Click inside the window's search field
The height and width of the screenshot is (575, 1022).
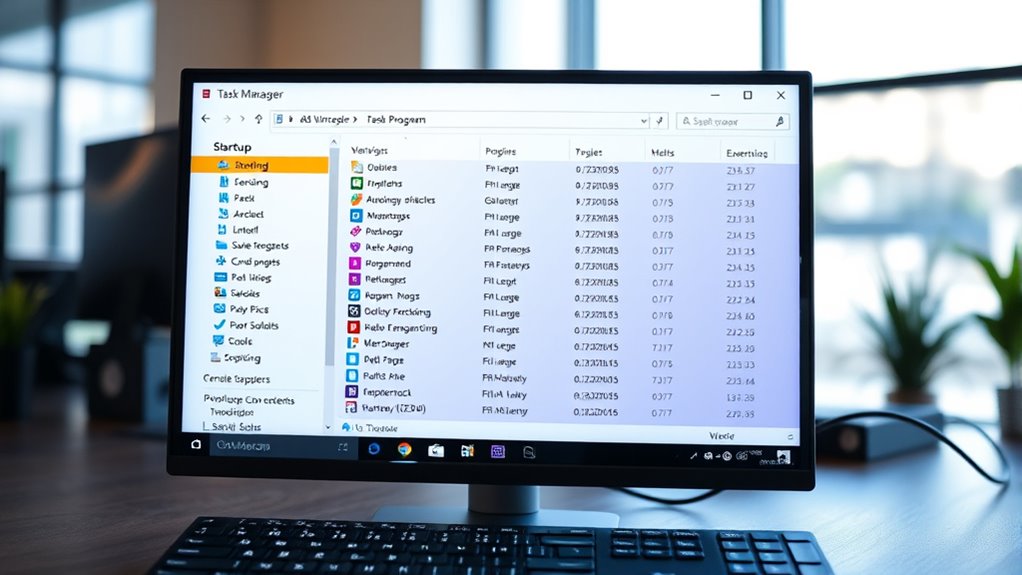(x=725, y=121)
